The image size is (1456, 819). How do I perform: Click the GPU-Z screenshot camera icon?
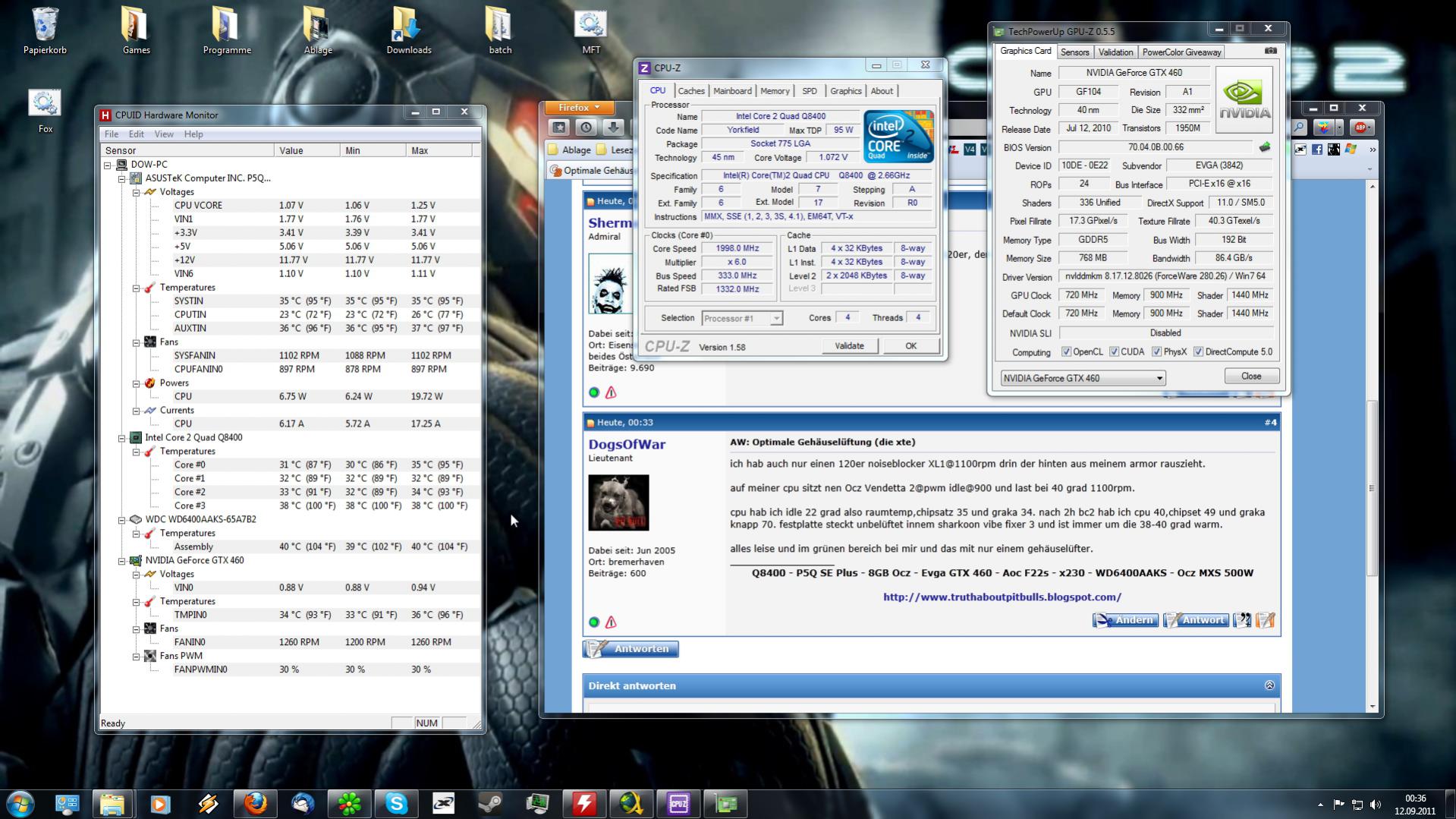[x=1271, y=51]
